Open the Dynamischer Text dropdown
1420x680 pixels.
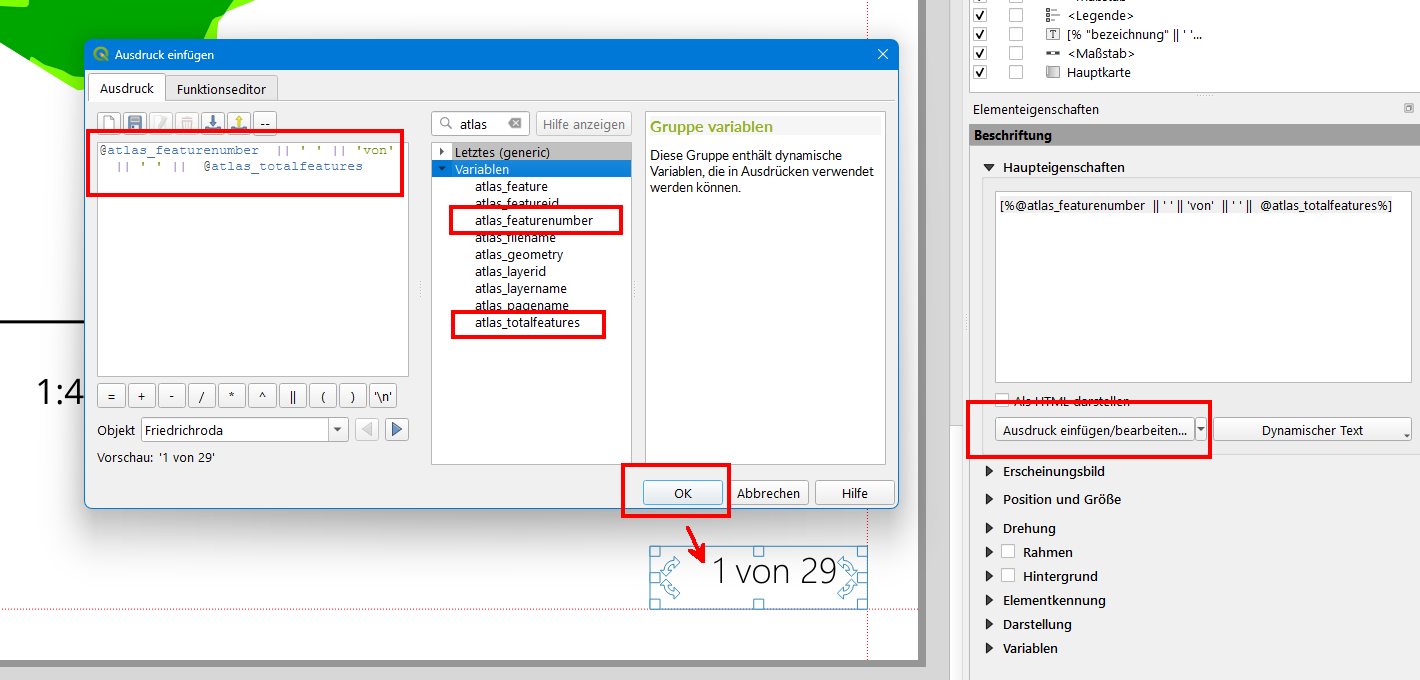point(1312,430)
